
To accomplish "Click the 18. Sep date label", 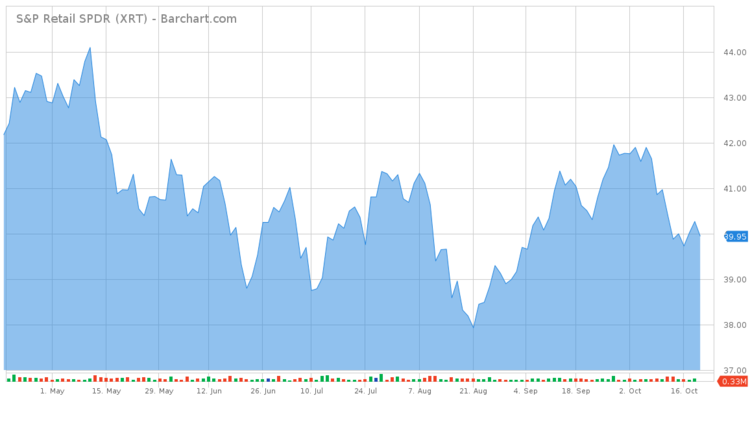I will click(576, 391).
